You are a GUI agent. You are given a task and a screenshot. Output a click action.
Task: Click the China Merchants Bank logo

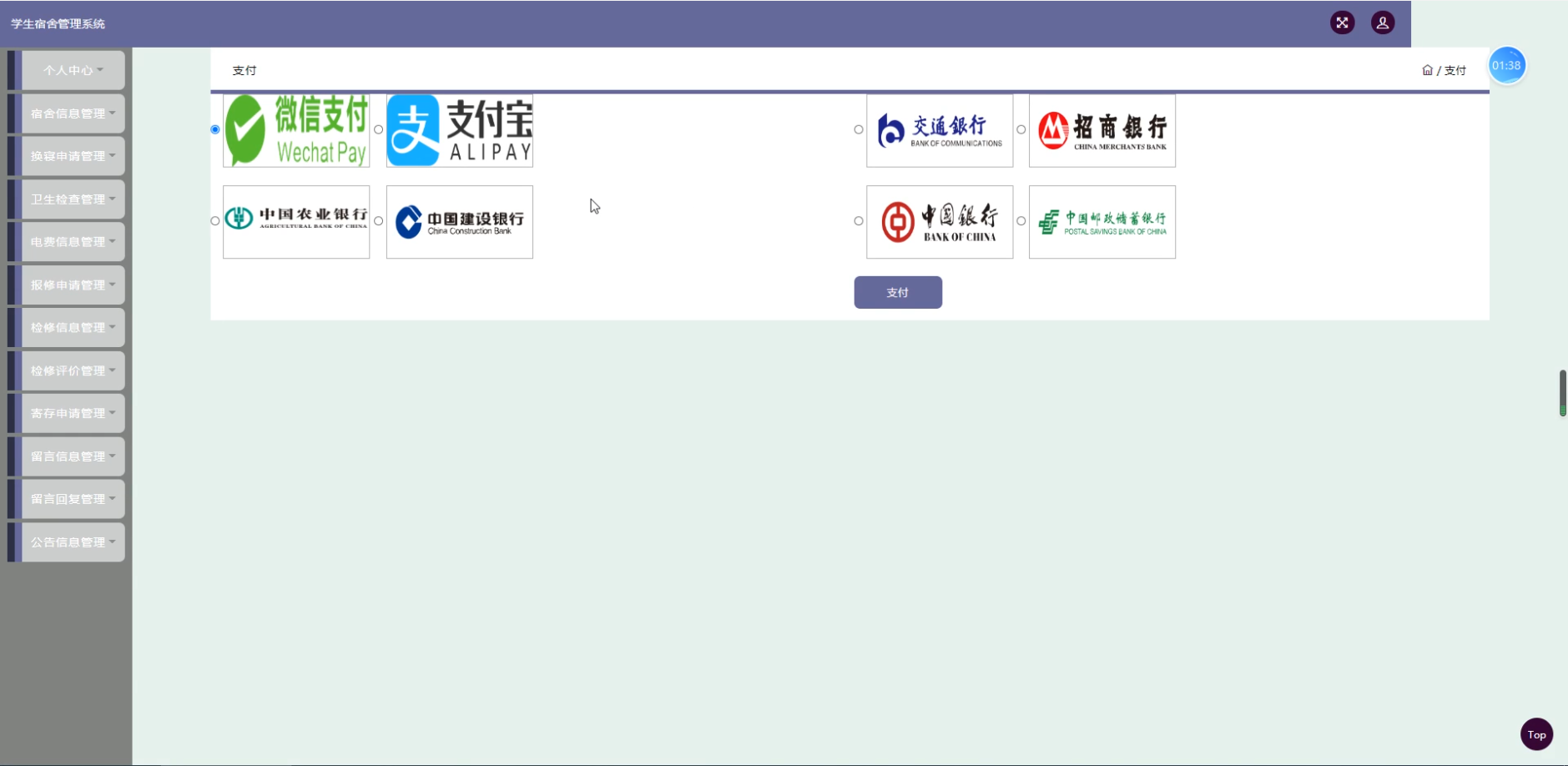tap(1102, 130)
